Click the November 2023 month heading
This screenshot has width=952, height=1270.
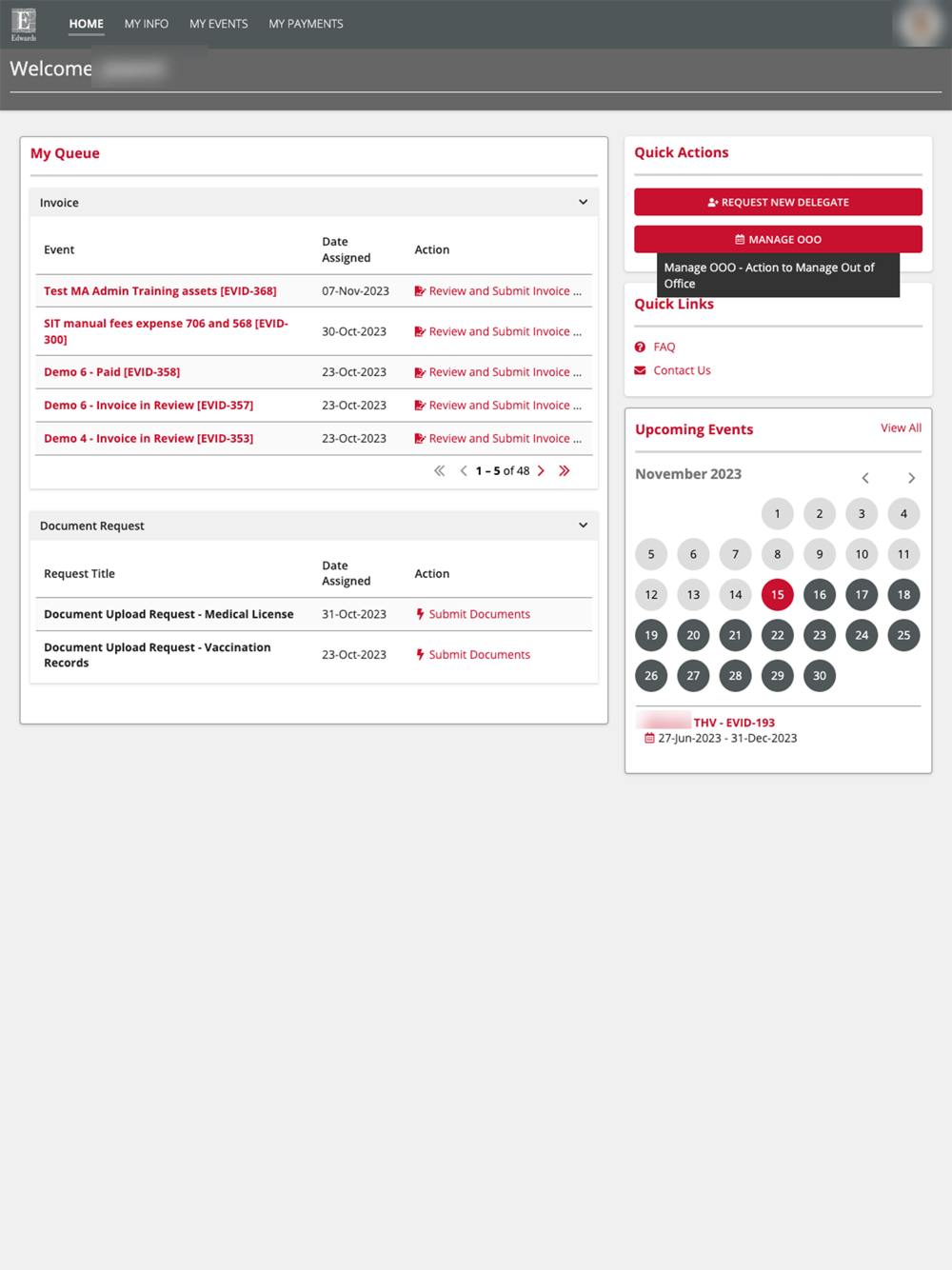coord(688,474)
